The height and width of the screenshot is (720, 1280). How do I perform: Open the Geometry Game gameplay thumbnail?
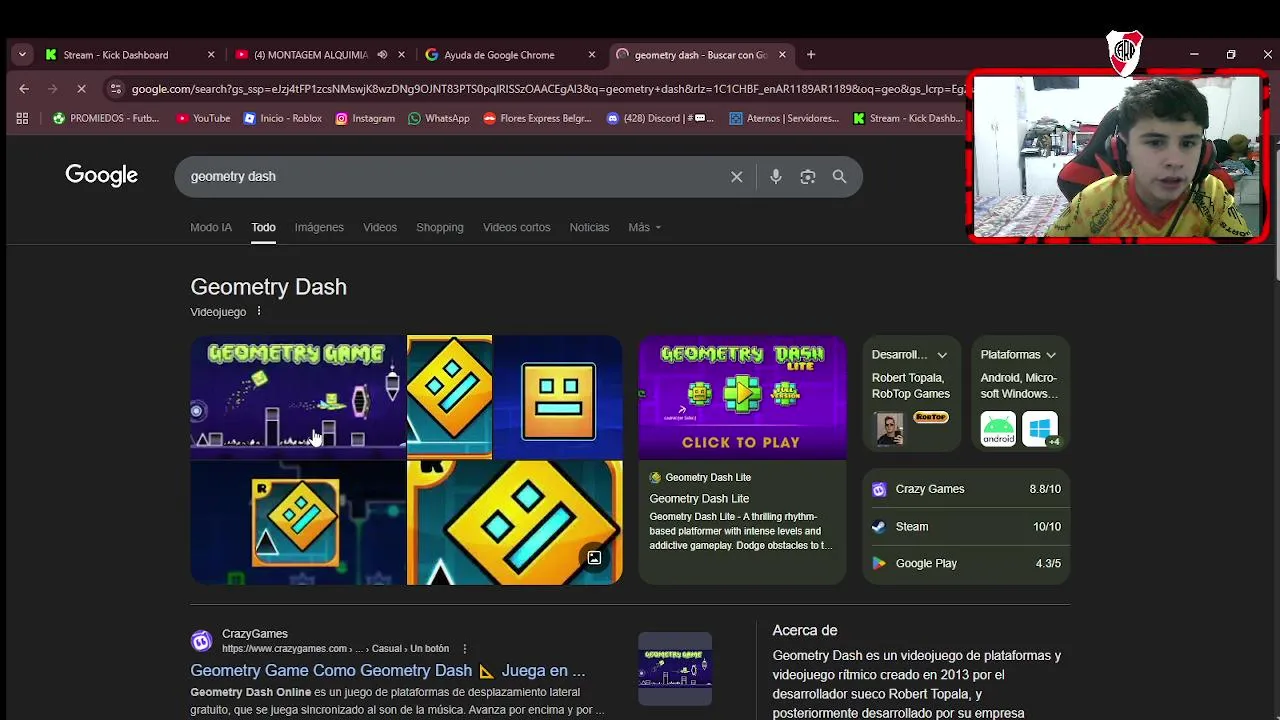pyautogui.click(x=298, y=397)
